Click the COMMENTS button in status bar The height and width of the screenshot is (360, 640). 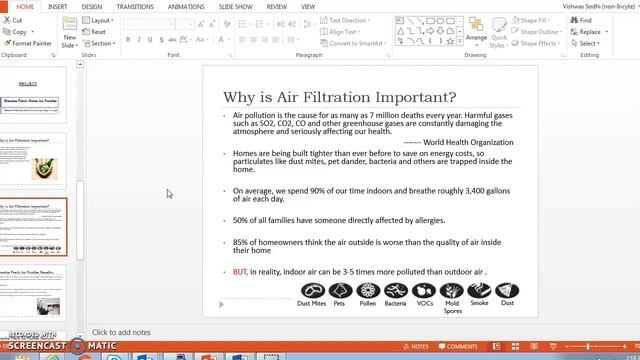click(x=458, y=347)
